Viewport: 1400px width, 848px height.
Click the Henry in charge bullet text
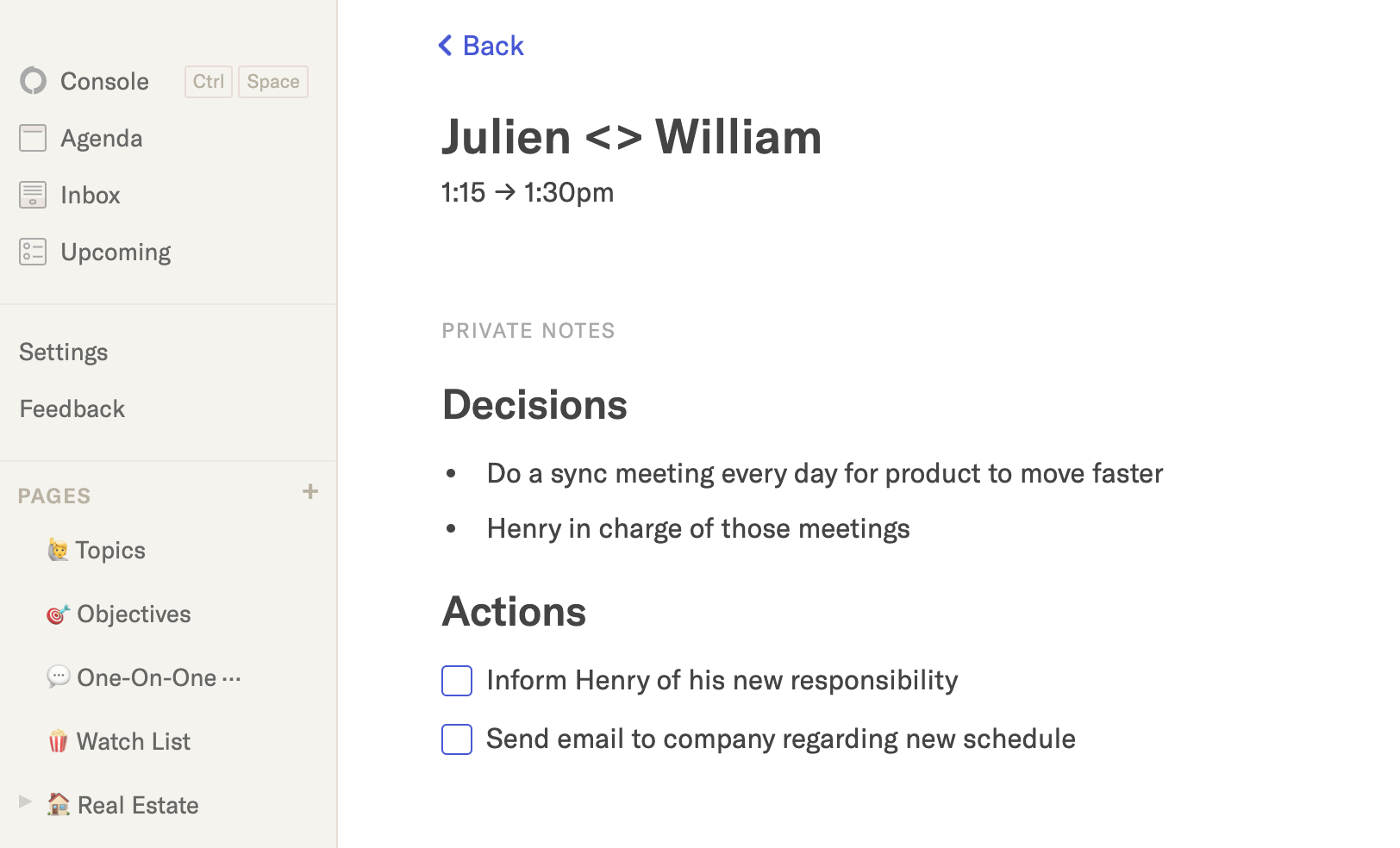pos(698,528)
